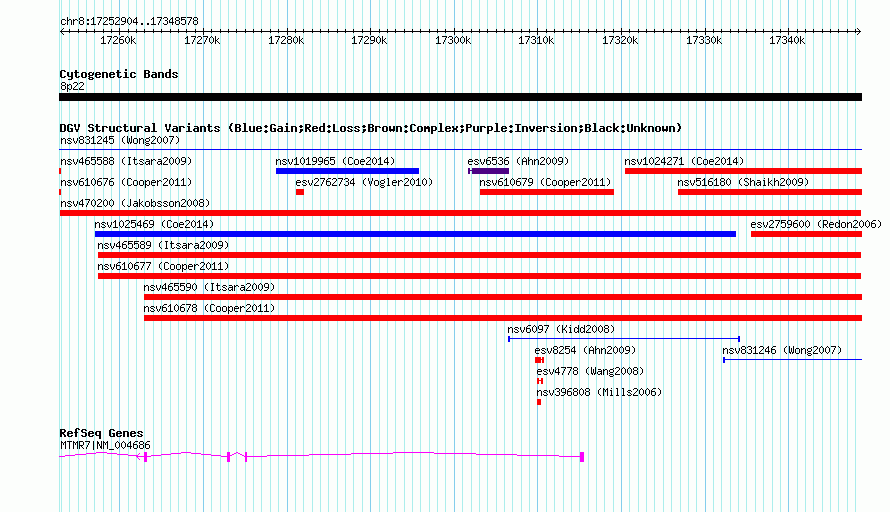Click the 17270k ruler tick label
Screen dimensions: 890x512
point(202,40)
